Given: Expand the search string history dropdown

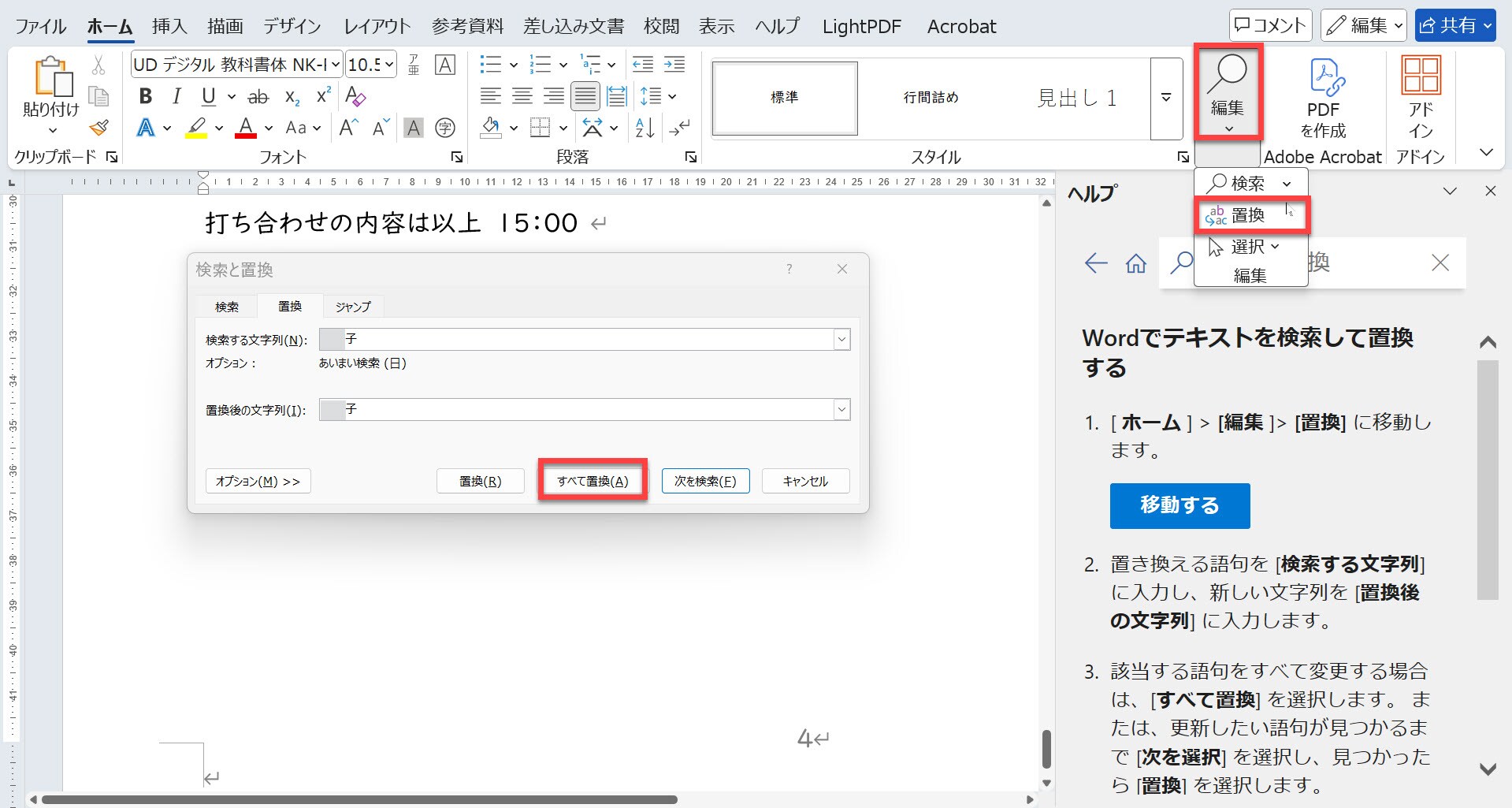Looking at the screenshot, I should (x=841, y=340).
